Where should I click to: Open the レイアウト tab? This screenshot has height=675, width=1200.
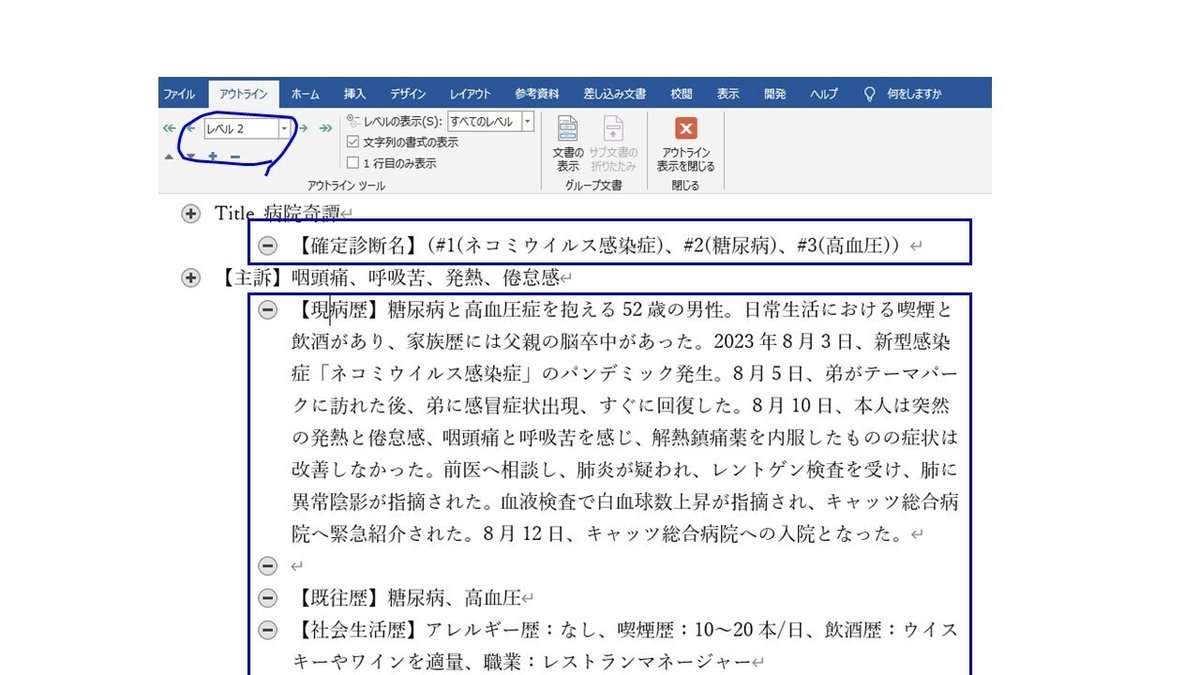470,94
